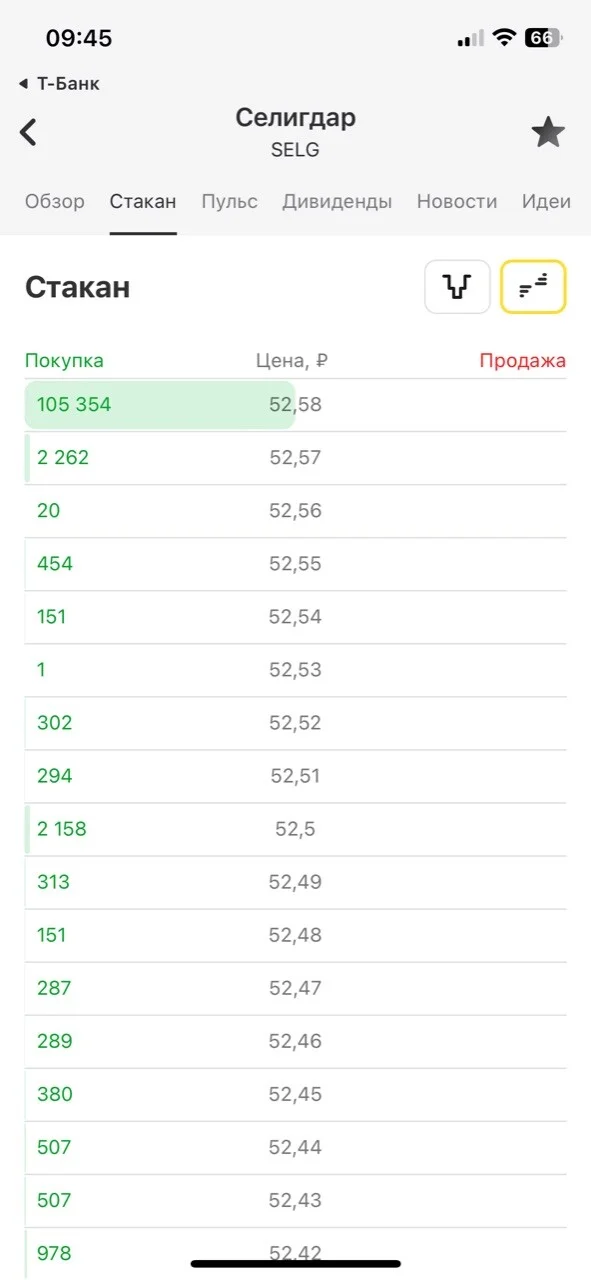Open the Пульс tab
The image size is (591, 1280).
point(229,201)
